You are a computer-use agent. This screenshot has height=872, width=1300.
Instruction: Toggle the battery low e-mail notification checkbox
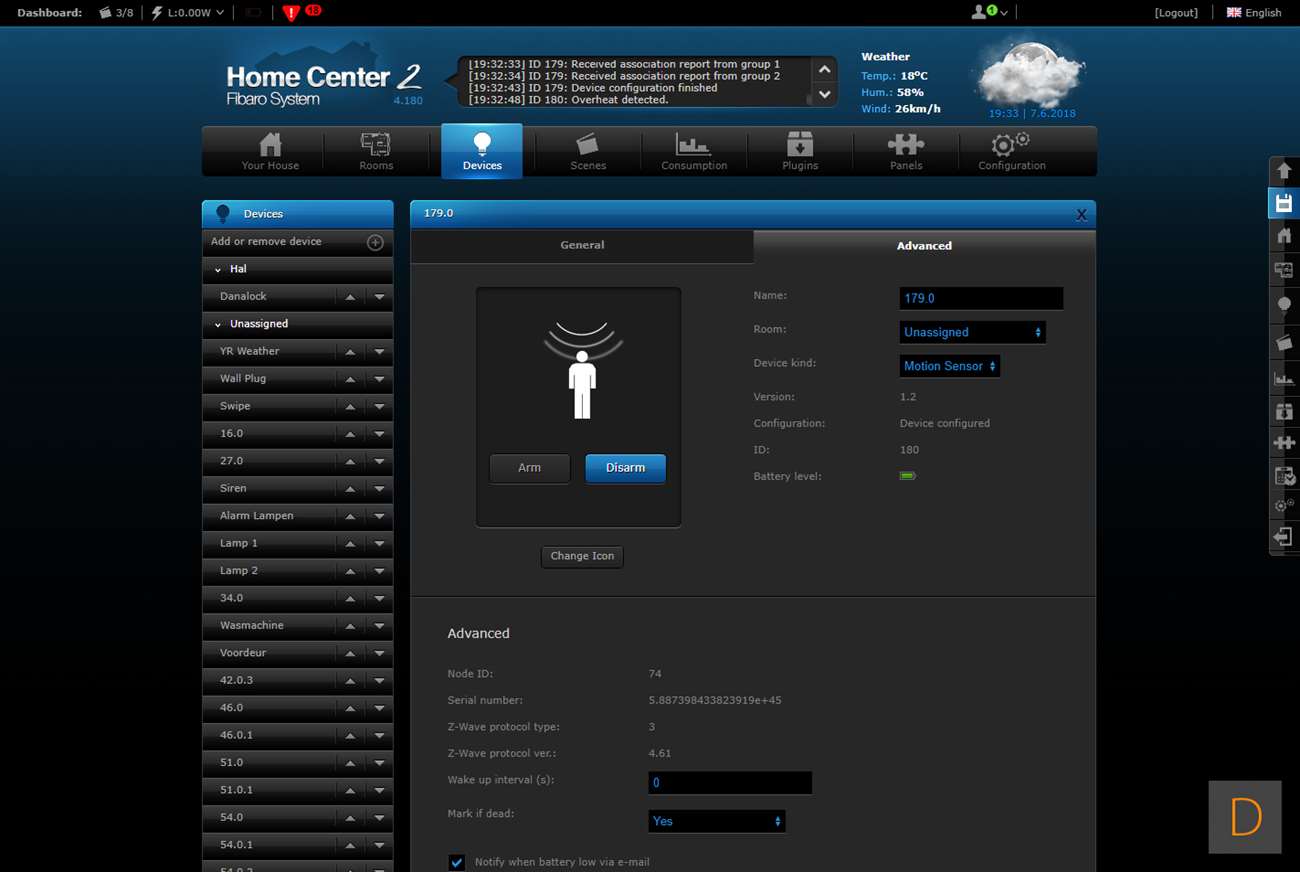click(457, 862)
